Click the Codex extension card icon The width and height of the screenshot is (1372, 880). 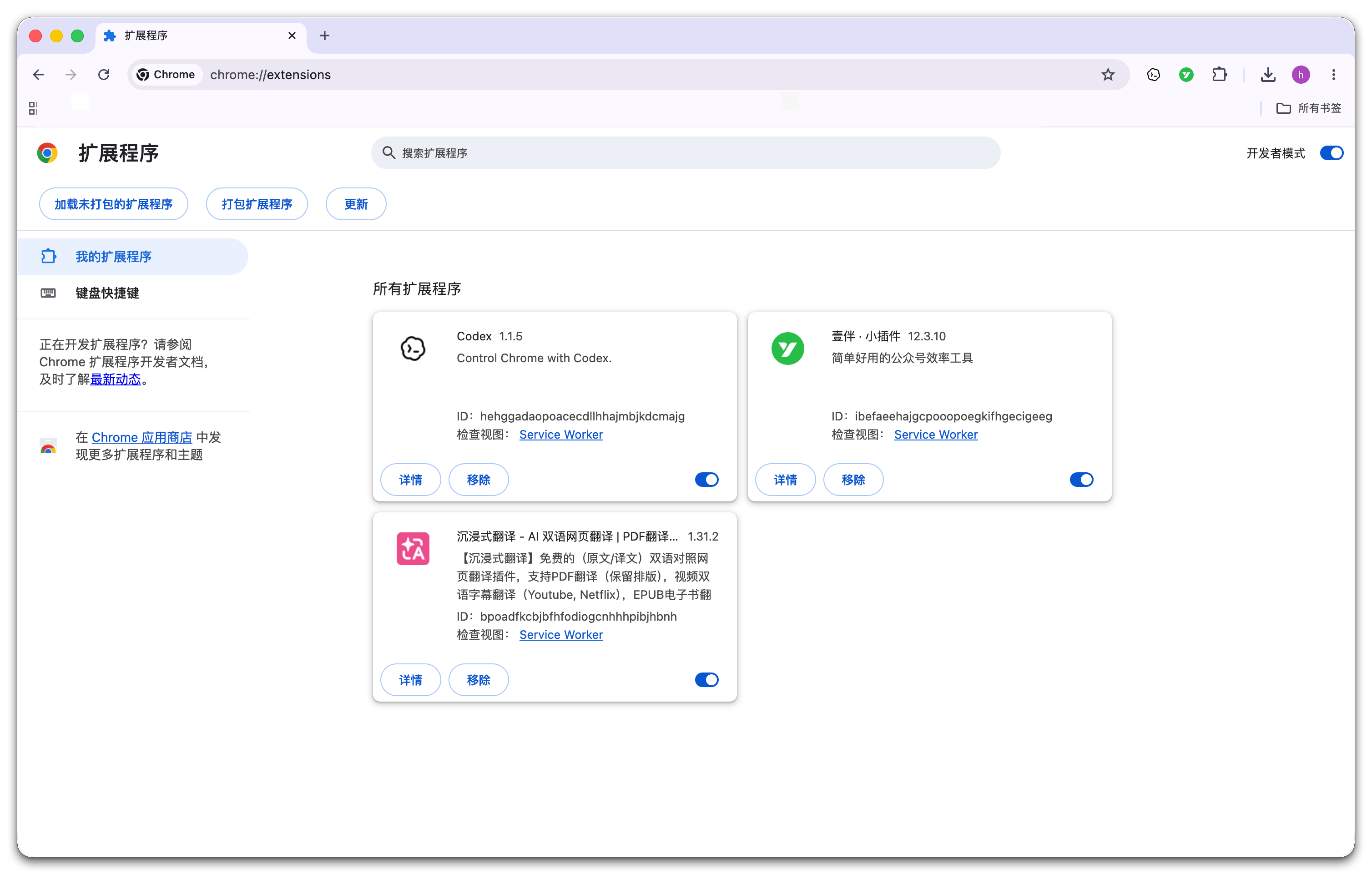click(x=413, y=349)
